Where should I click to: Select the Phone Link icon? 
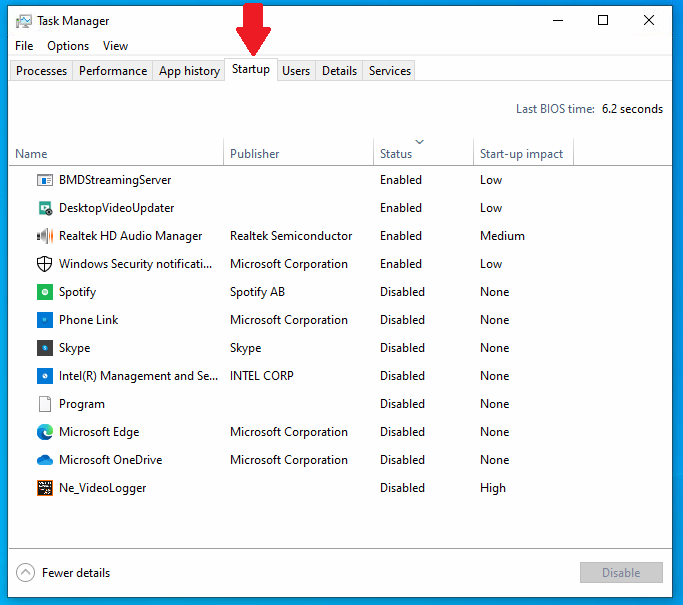tap(44, 320)
